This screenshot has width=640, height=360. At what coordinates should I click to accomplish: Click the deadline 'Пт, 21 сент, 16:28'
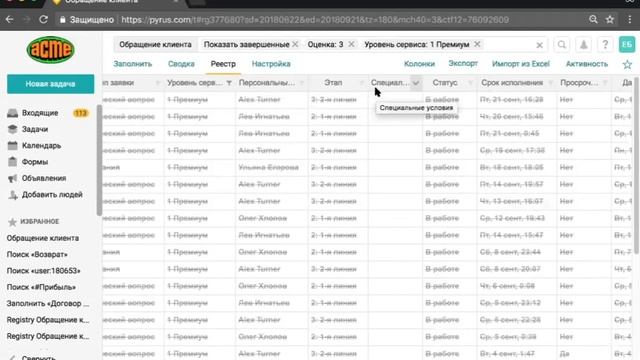511,100
